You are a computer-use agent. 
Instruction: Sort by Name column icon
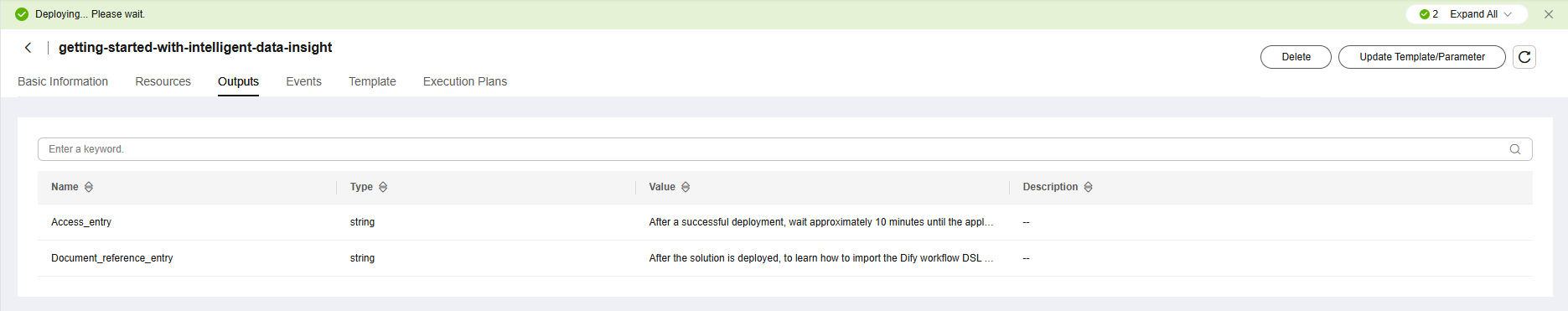pyautogui.click(x=89, y=187)
